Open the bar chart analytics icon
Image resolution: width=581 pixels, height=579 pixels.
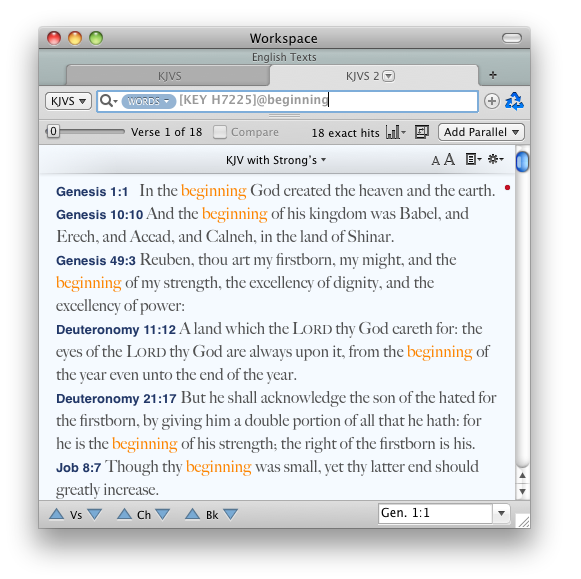(395, 132)
